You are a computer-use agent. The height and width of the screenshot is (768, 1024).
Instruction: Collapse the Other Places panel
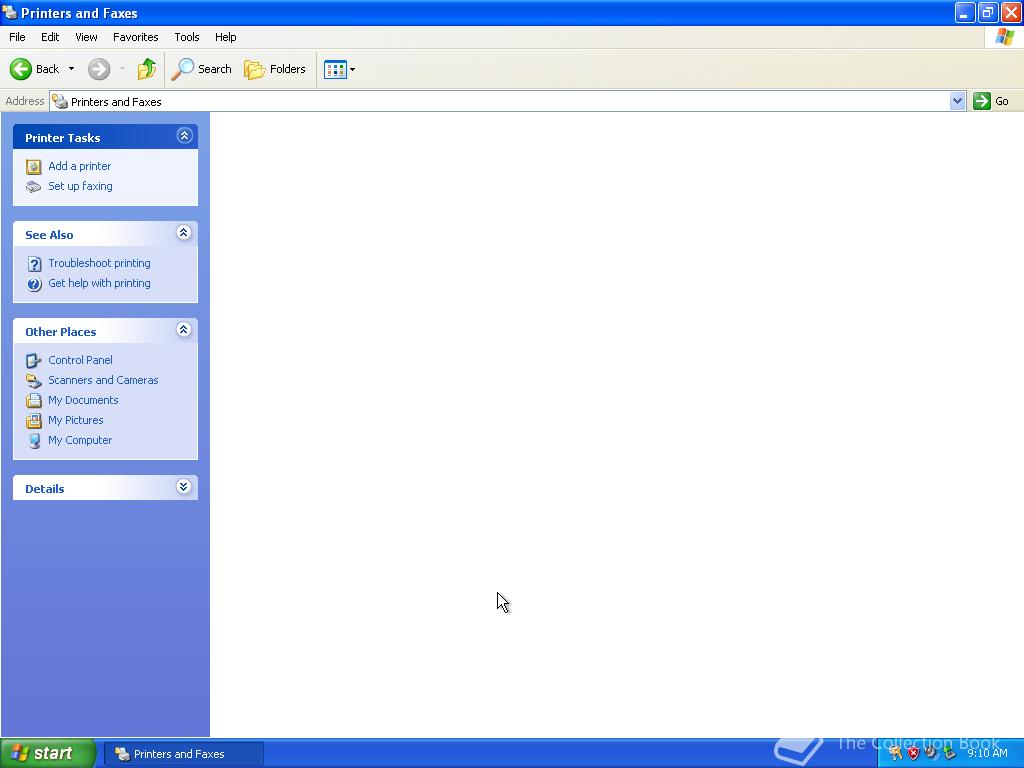click(x=184, y=330)
